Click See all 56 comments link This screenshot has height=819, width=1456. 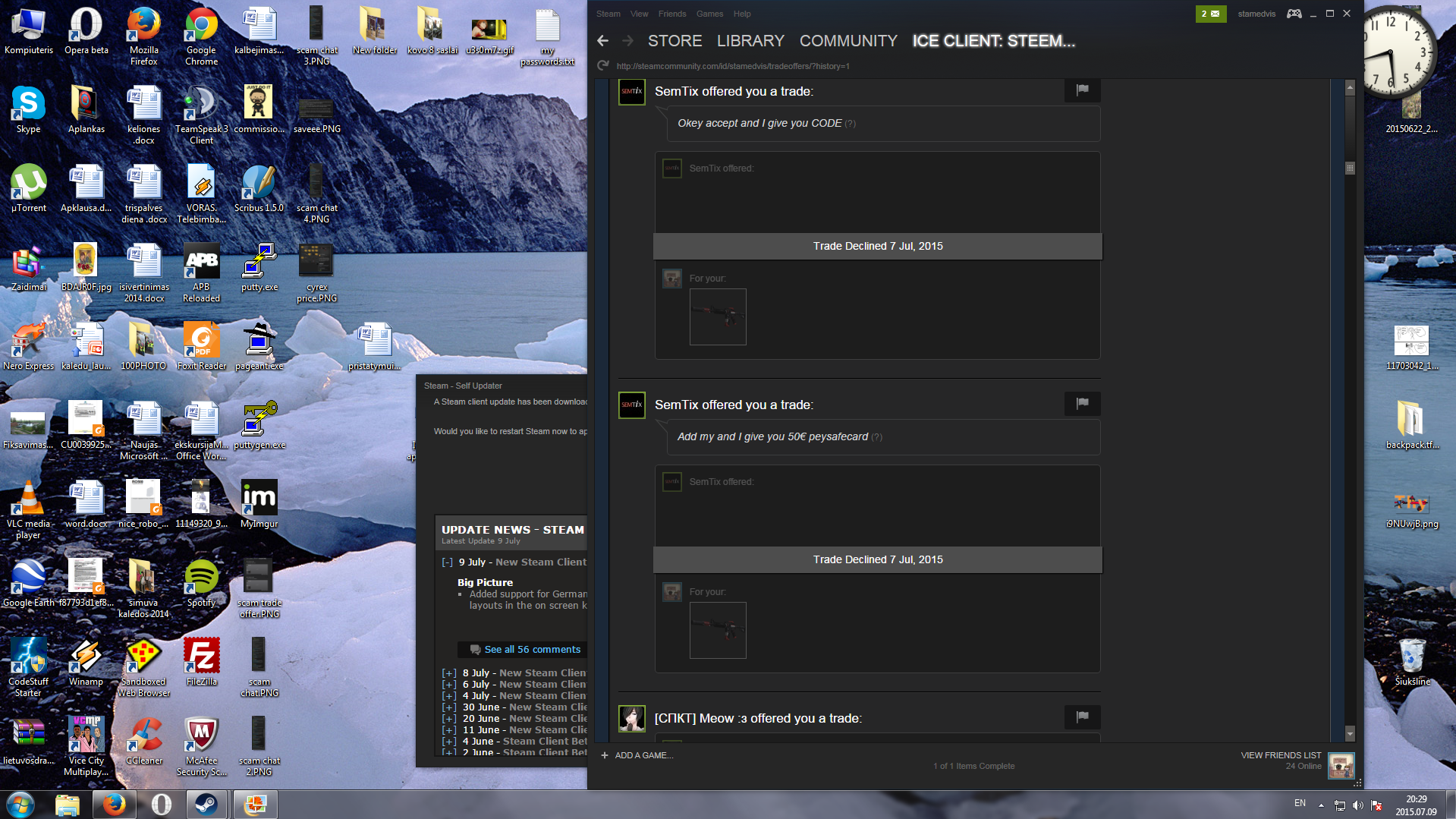532,650
